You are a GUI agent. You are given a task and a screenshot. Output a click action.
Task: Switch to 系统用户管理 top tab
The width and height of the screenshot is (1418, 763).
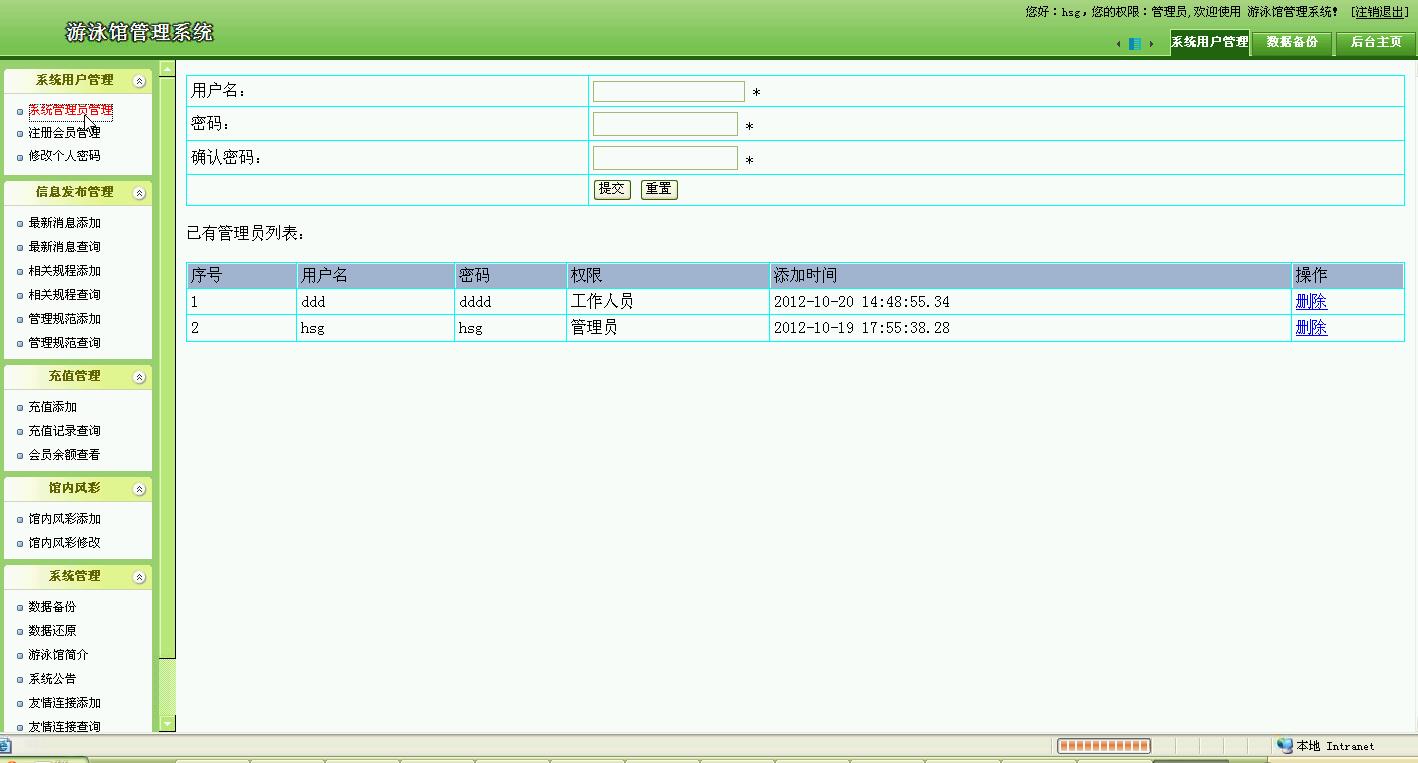(1210, 43)
